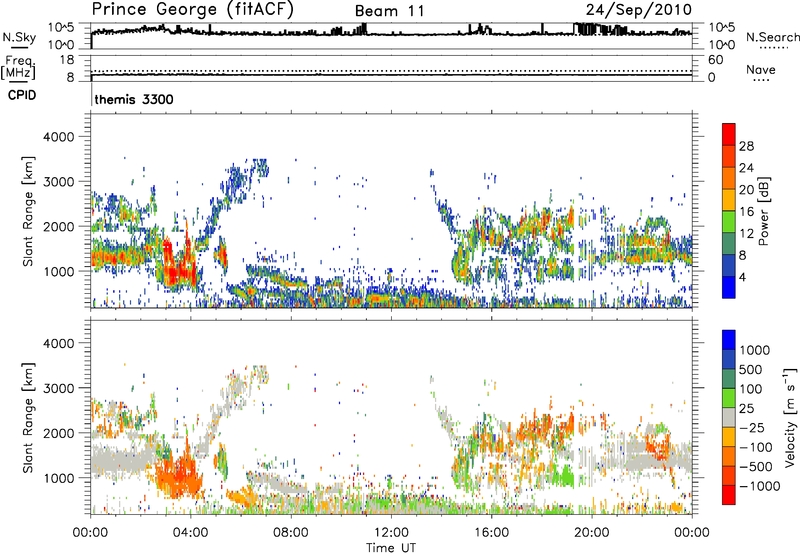This screenshot has width=800, height=554.
Task: Click the "18" frequency axis label
Action: click(x=67, y=60)
